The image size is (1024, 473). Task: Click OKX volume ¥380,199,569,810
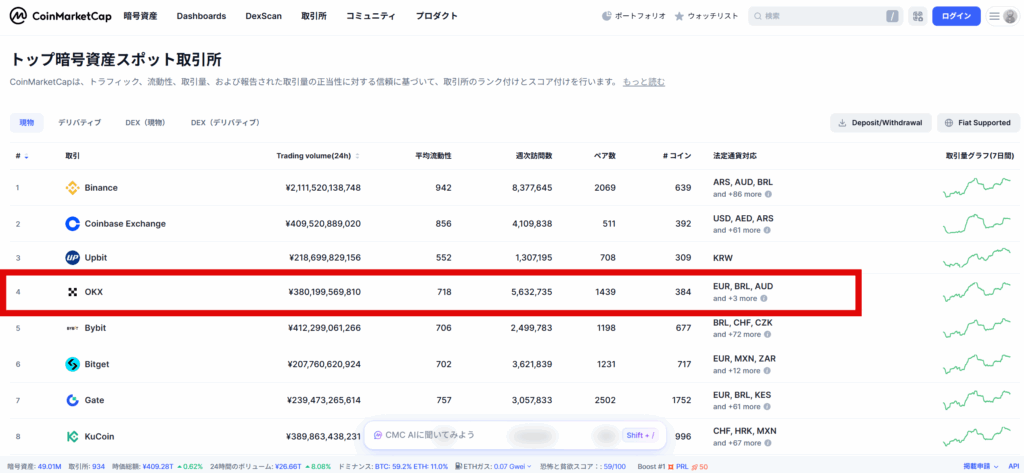tap(324, 292)
